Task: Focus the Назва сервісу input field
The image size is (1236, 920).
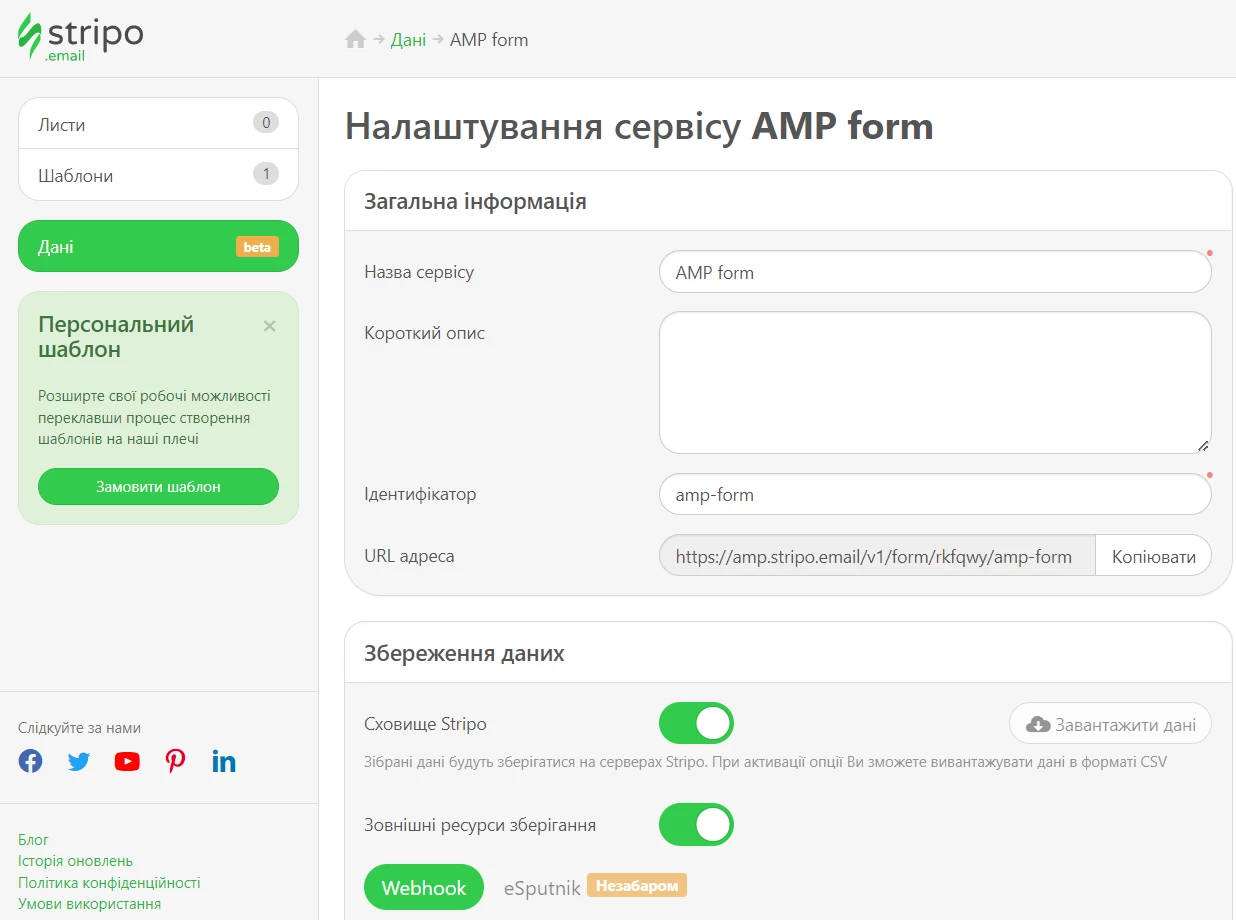Action: coord(935,272)
